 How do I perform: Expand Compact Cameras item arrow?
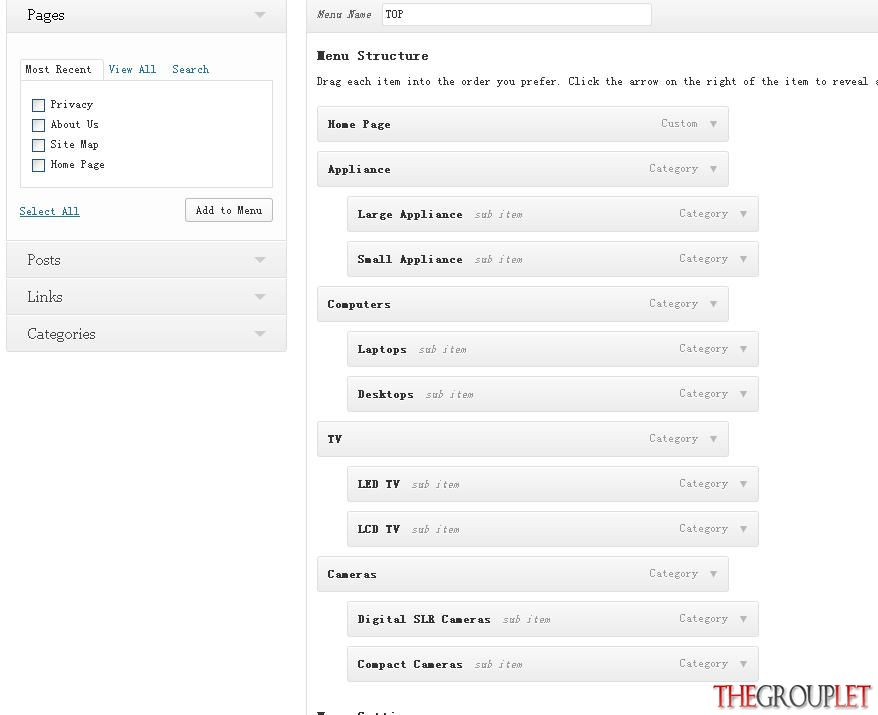pyautogui.click(x=744, y=663)
